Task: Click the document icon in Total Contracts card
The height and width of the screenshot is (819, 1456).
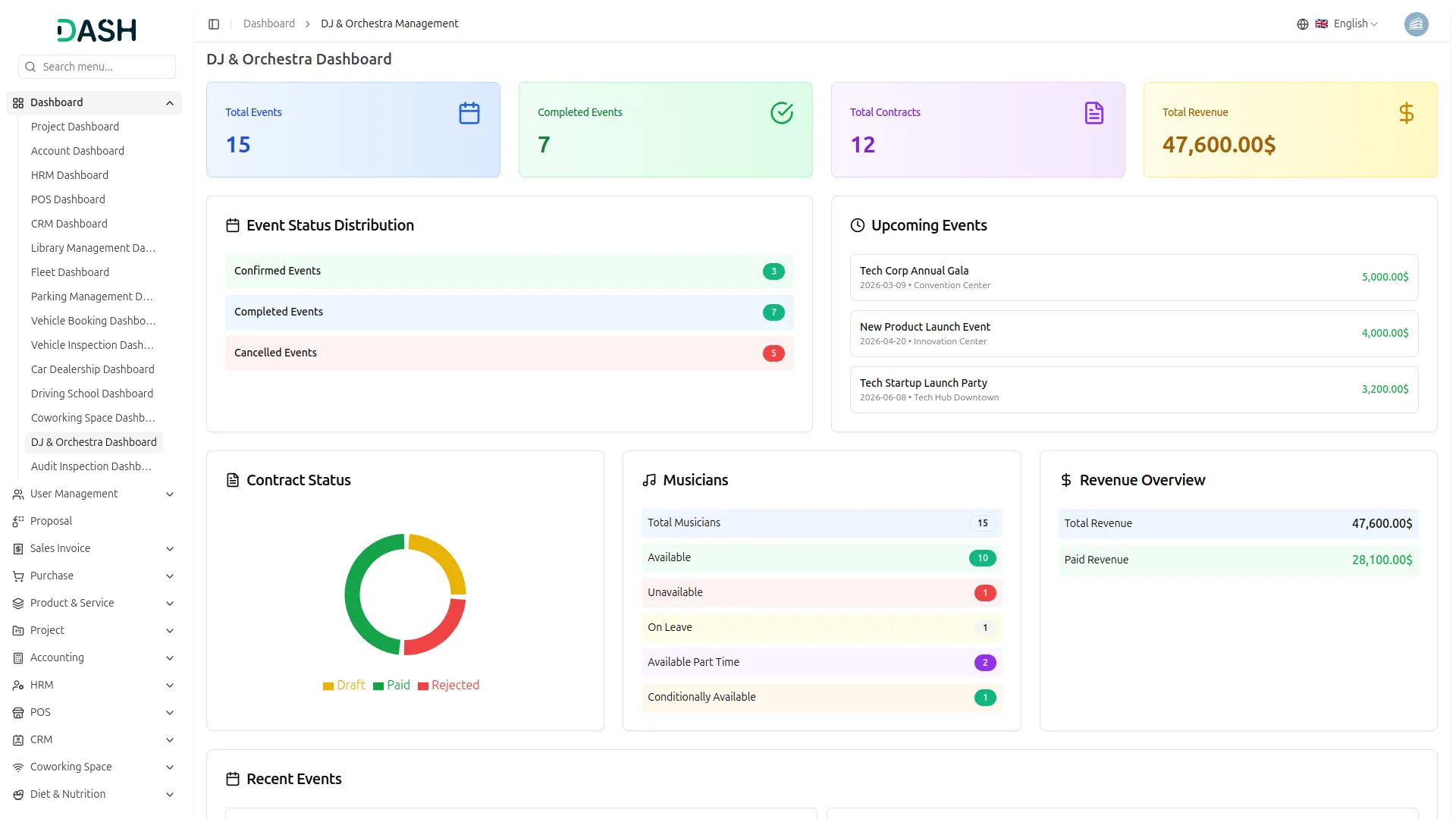Action: 1094,114
